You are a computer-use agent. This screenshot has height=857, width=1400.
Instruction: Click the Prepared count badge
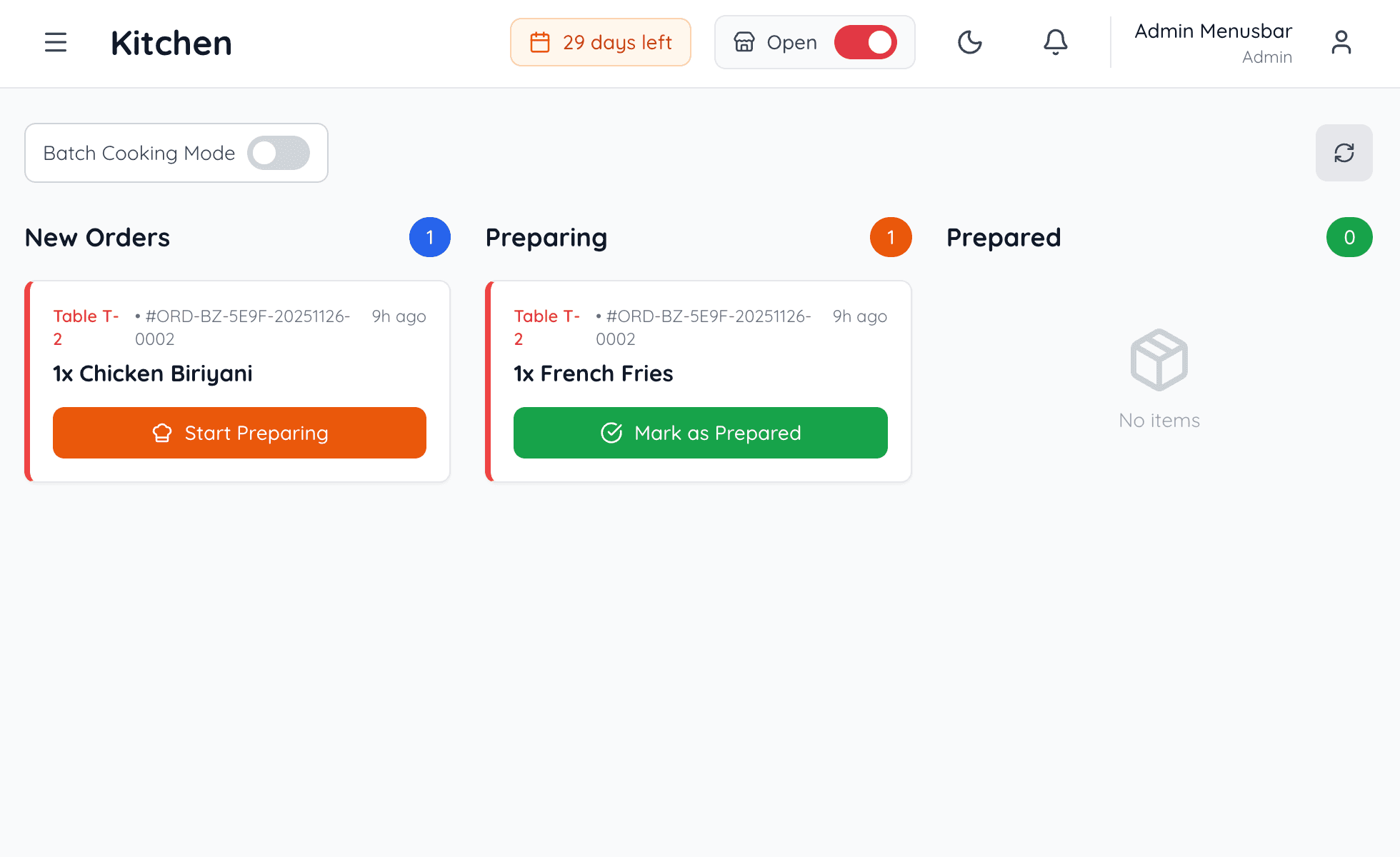tap(1349, 237)
